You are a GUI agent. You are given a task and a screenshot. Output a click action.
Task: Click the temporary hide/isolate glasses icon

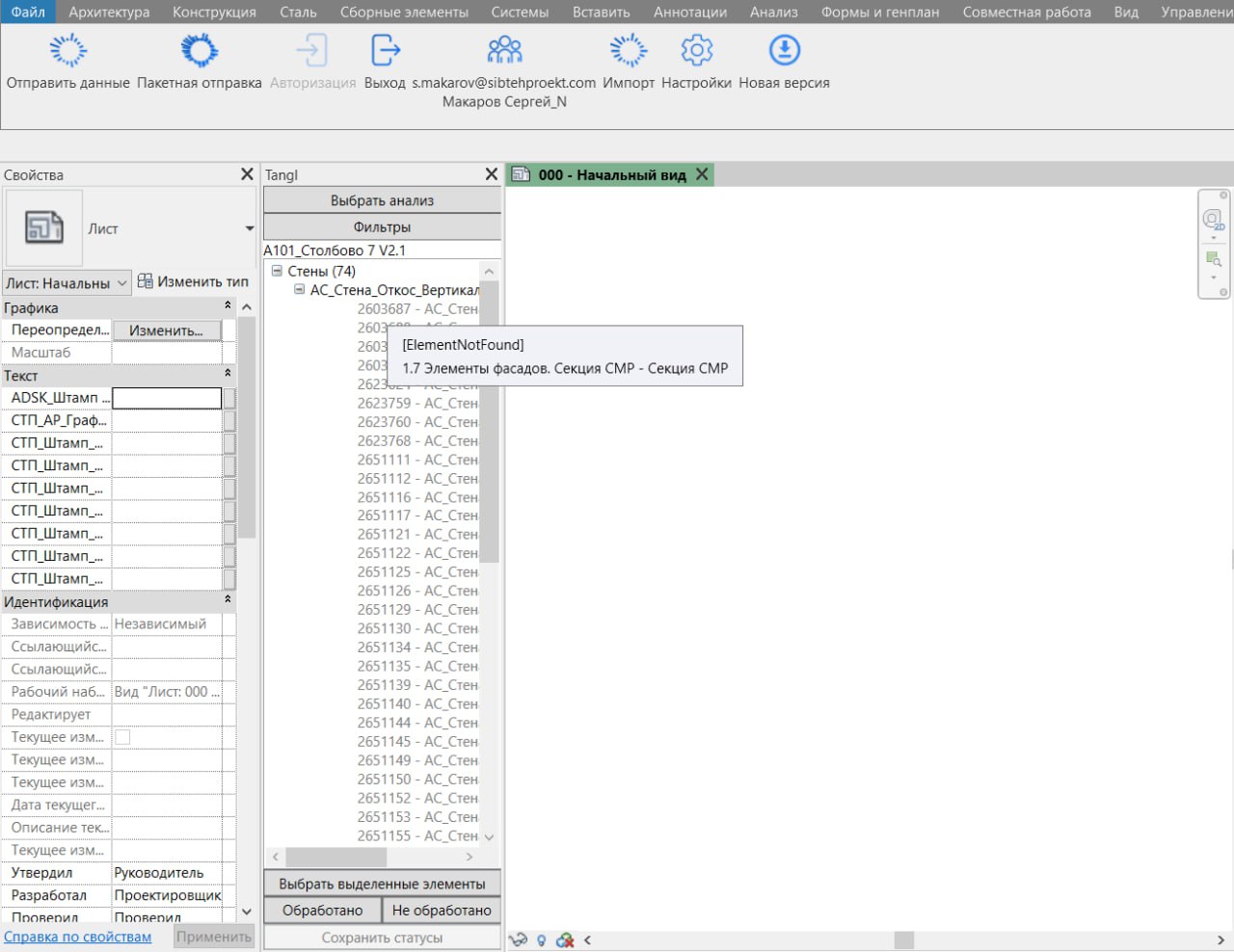pyautogui.click(x=519, y=940)
